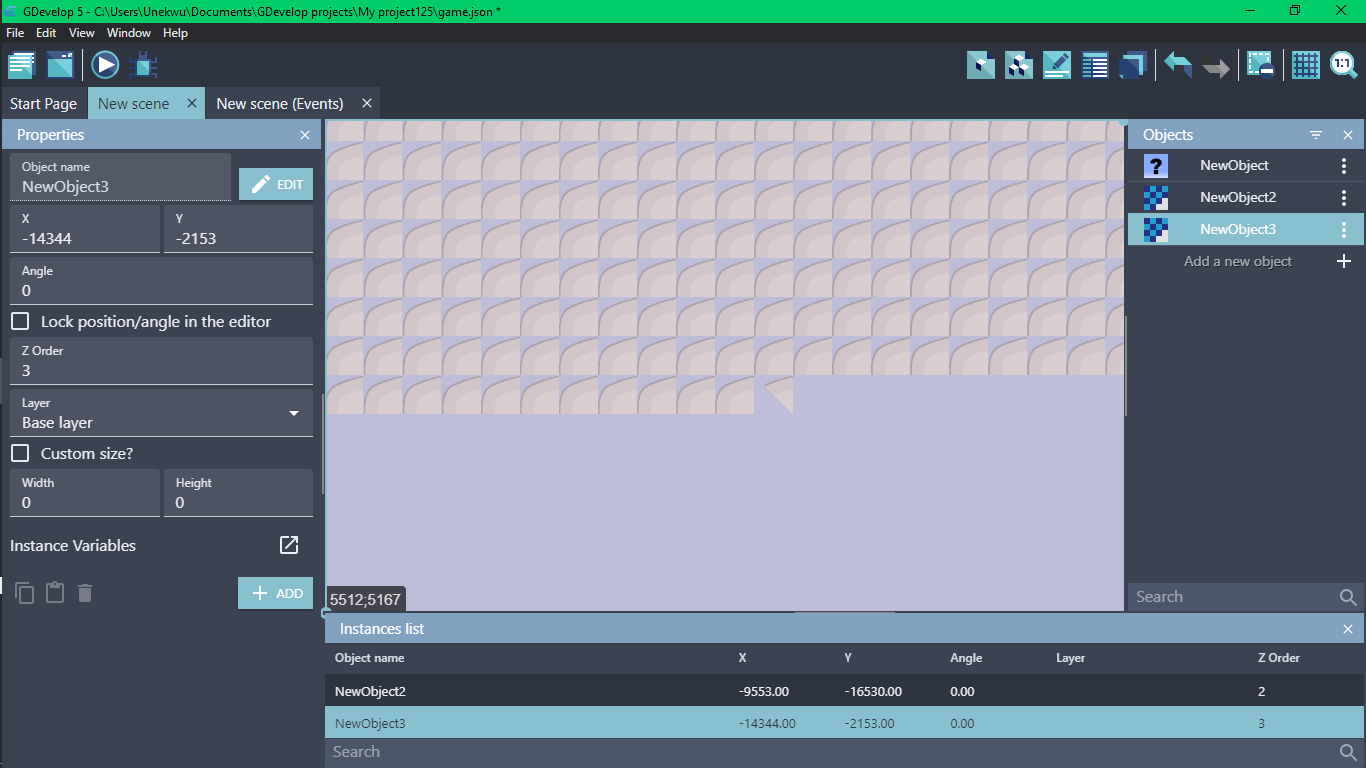Open the Window menu
Screen dimensions: 1366x768
click(x=128, y=33)
